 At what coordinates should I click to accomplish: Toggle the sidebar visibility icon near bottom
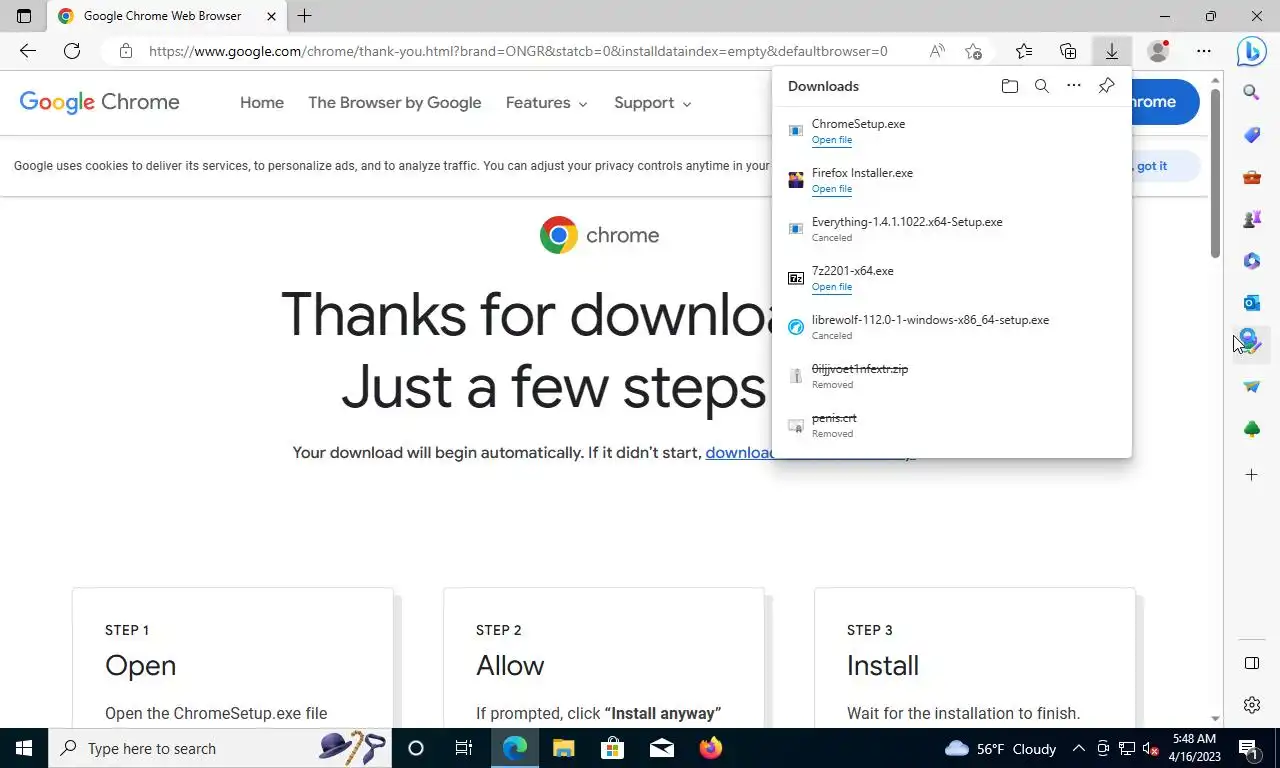(x=1252, y=663)
